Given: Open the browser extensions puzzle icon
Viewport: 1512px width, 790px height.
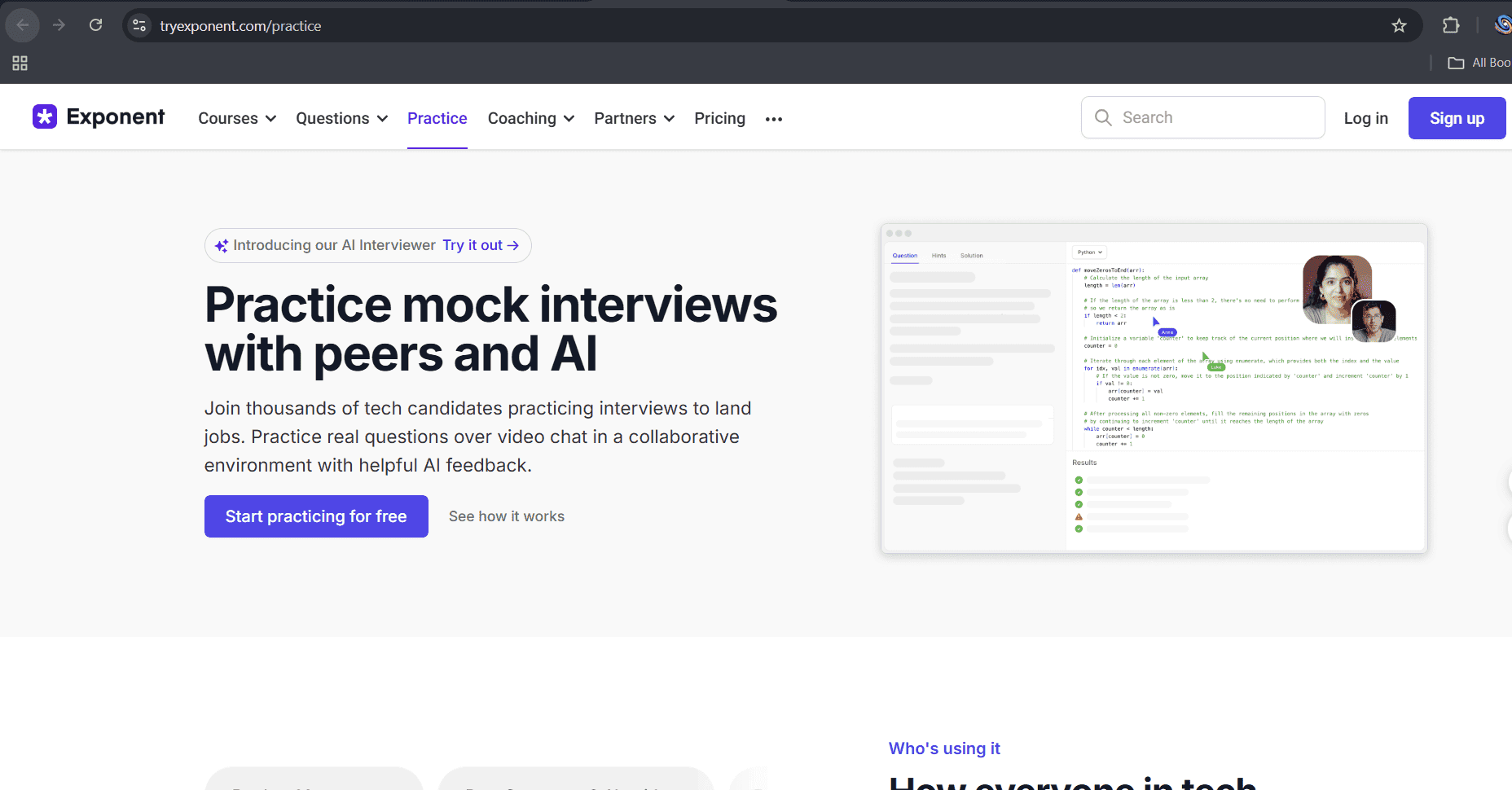Looking at the screenshot, I should pos(1451,25).
